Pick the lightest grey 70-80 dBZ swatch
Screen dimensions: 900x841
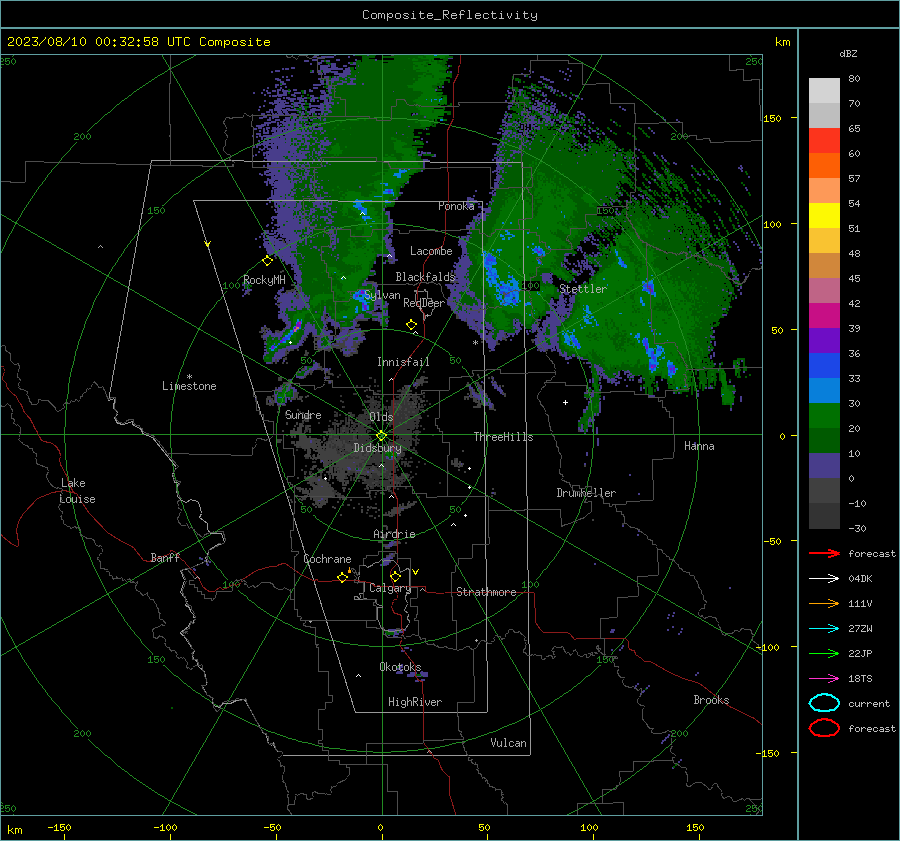pyautogui.click(x=824, y=91)
